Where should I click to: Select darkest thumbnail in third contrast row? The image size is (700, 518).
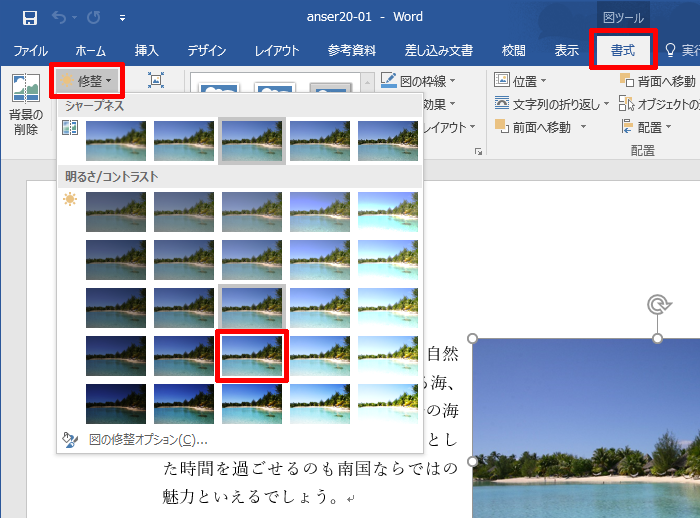point(116,308)
